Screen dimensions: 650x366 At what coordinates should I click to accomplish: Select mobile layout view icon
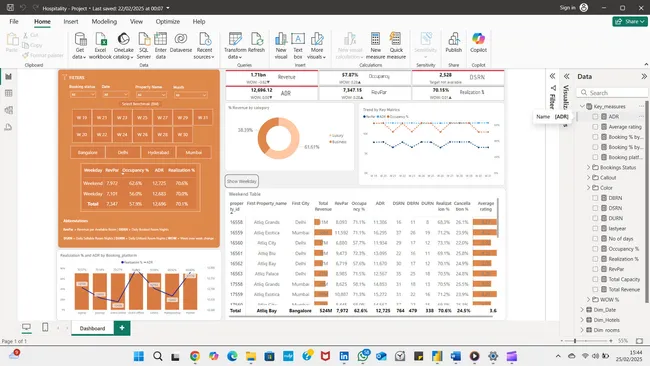[x=45, y=327]
